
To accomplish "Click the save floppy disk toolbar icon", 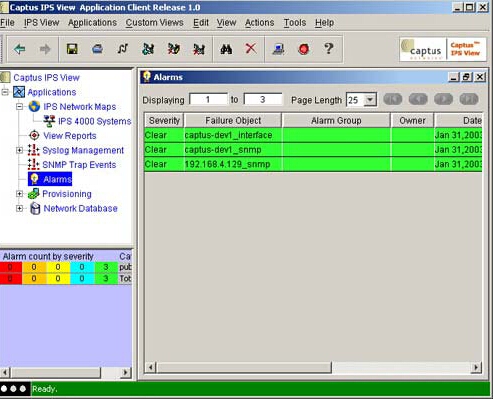I will click(x=72, y=49).
